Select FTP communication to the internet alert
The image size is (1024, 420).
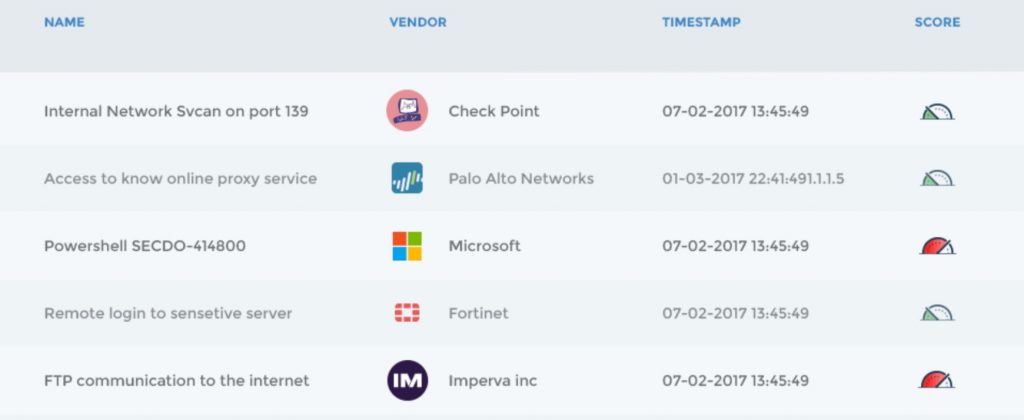[x=176, y=381]
